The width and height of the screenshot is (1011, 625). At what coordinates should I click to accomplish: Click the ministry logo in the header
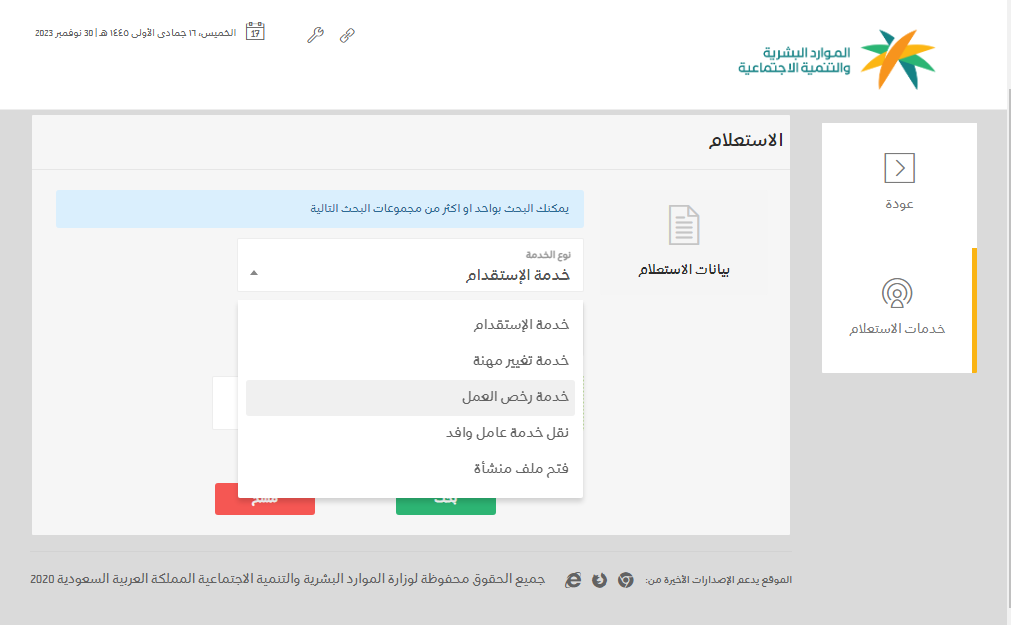pyautogui.click(x=837, y=59)
